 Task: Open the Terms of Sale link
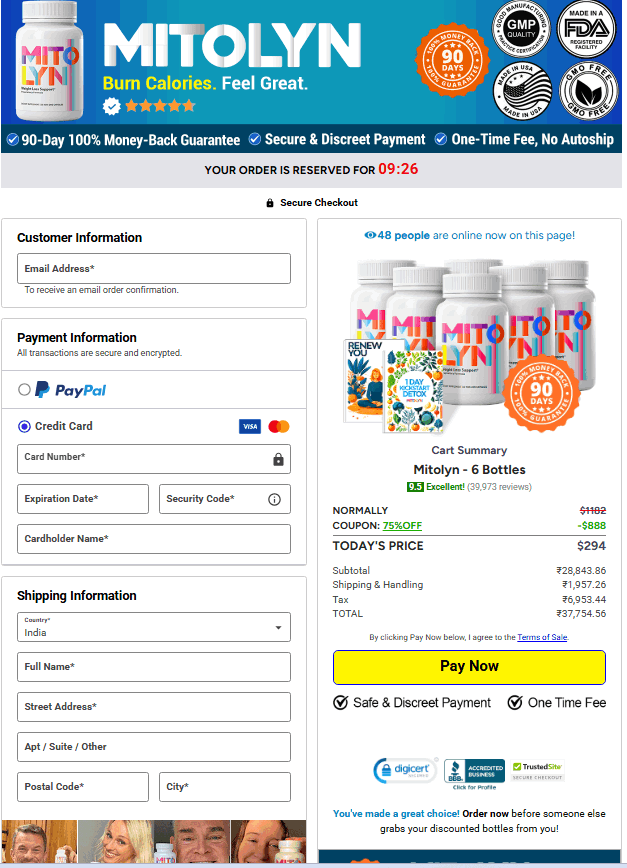[542, 637]
